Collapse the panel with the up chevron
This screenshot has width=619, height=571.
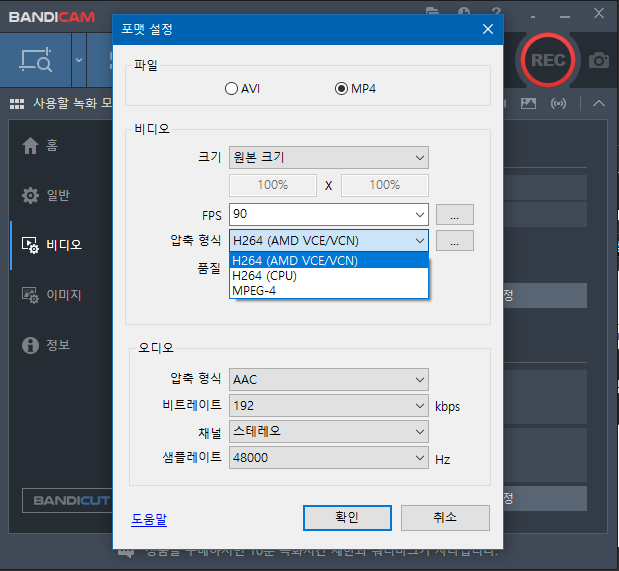599,103
